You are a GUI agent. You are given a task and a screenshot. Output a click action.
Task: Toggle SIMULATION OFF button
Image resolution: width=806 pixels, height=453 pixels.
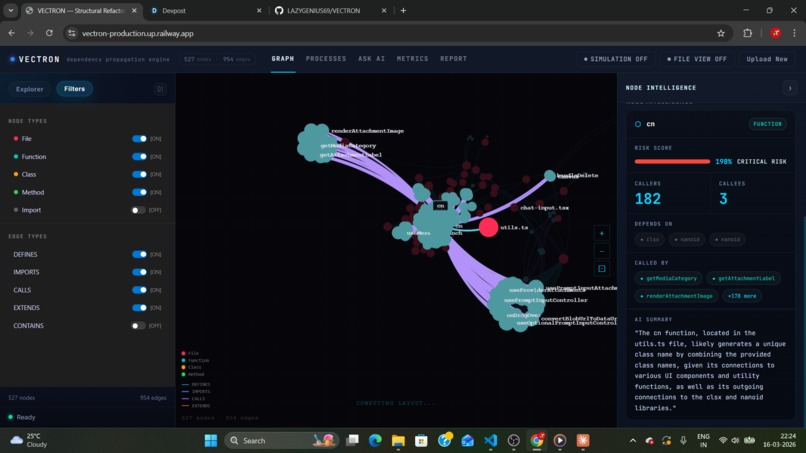point(615,59)
